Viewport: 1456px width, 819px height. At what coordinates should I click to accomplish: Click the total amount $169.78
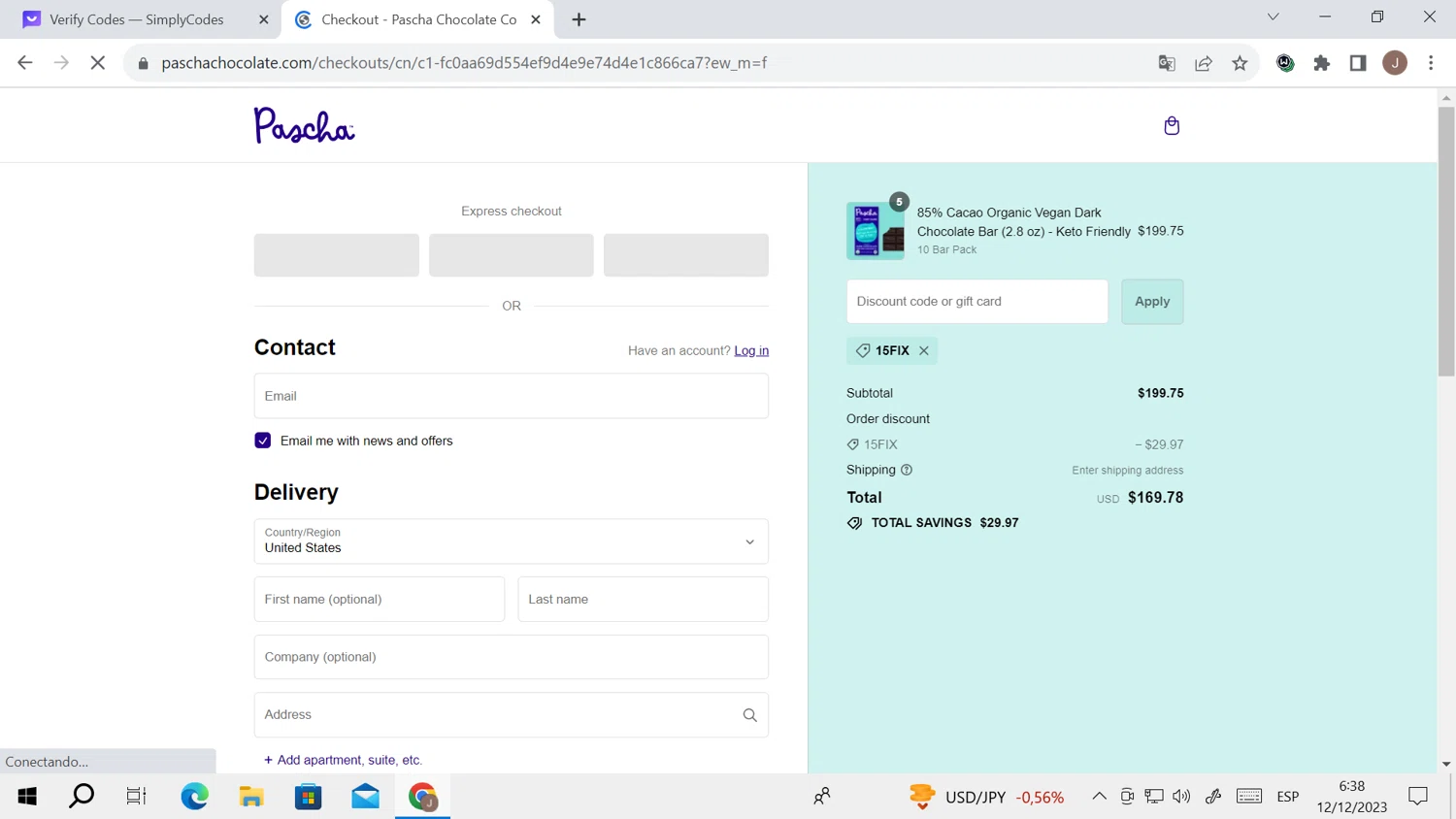tap(1155, 498)
